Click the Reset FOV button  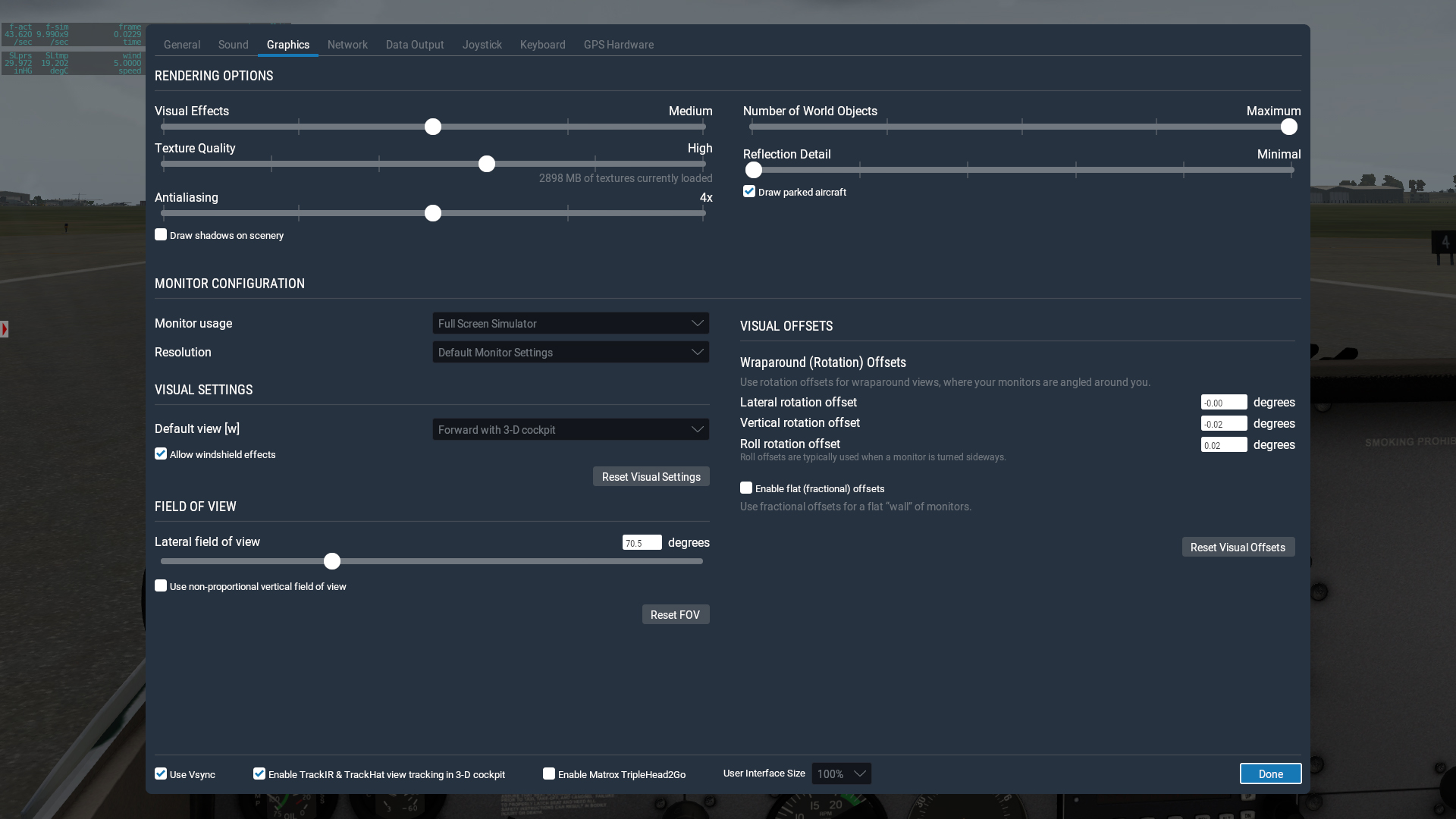tap(675, 614)
